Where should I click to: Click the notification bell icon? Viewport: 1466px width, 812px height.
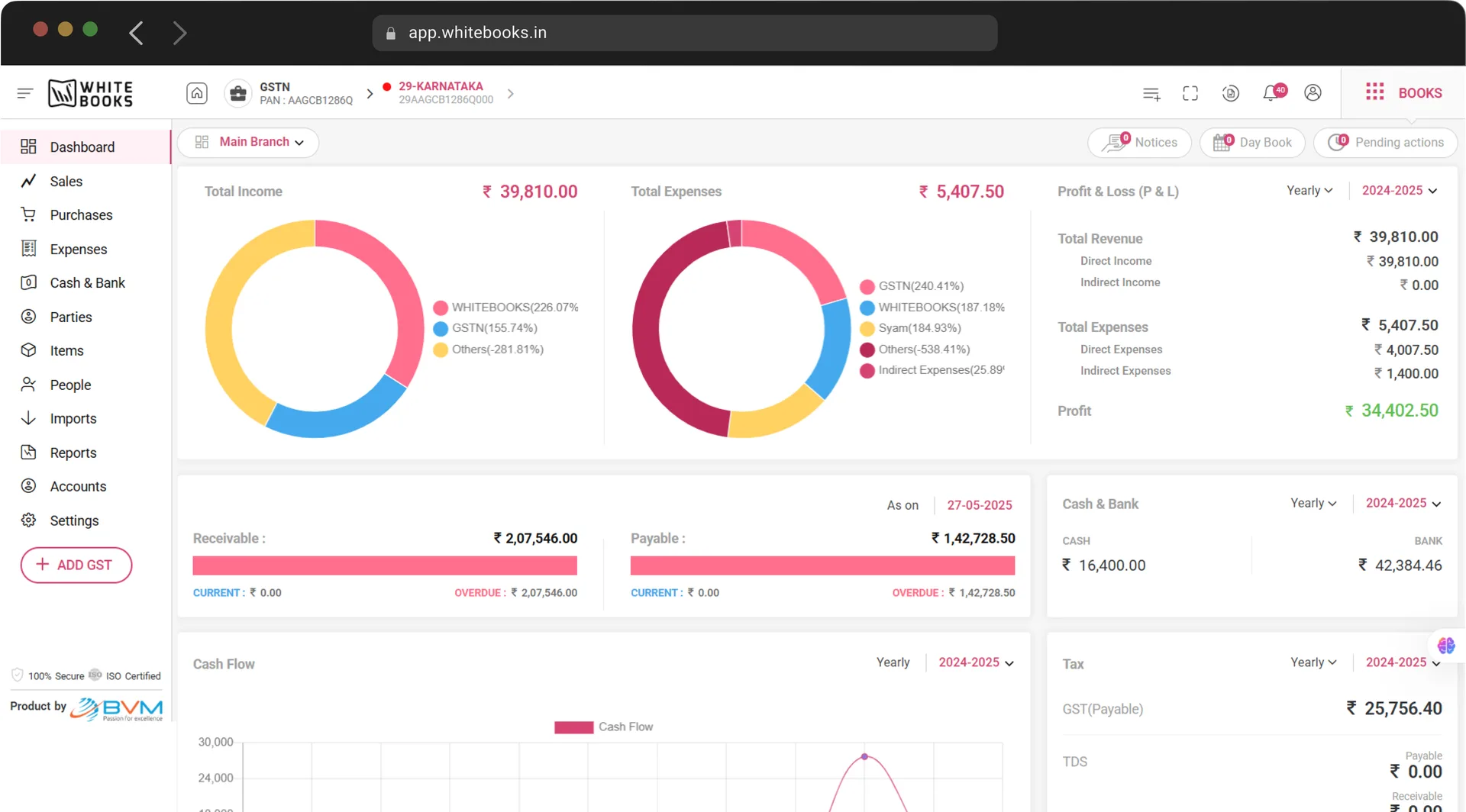(x=1271, y=93)
